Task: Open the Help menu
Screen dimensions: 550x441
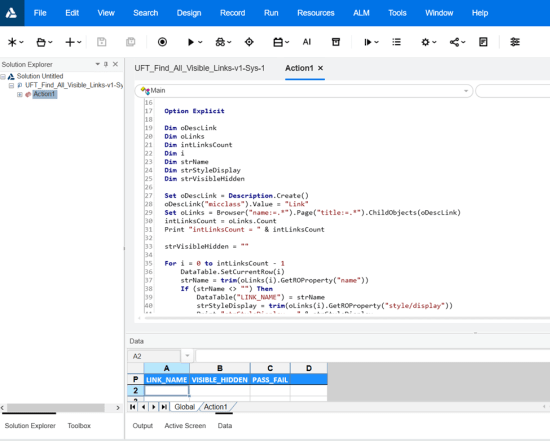Action: click(480, 13)
